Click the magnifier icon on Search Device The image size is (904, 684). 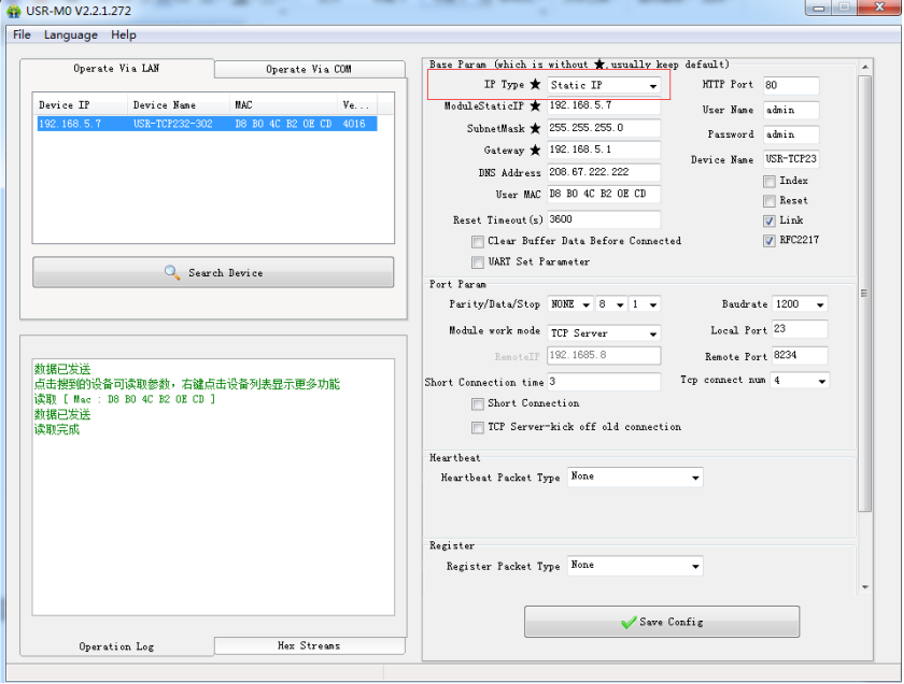click(x=172, y=273)
